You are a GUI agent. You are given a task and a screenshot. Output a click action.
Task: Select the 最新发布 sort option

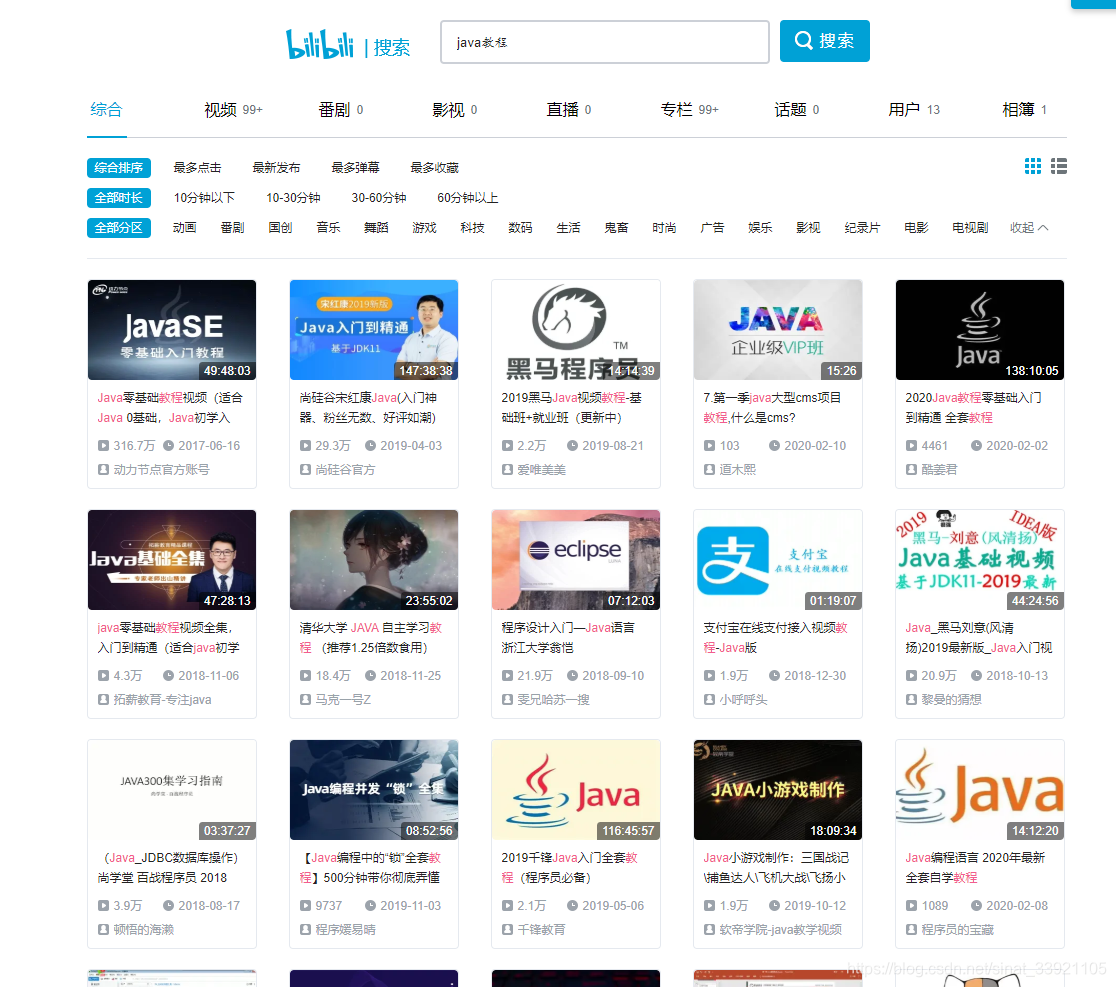point(276,167)
